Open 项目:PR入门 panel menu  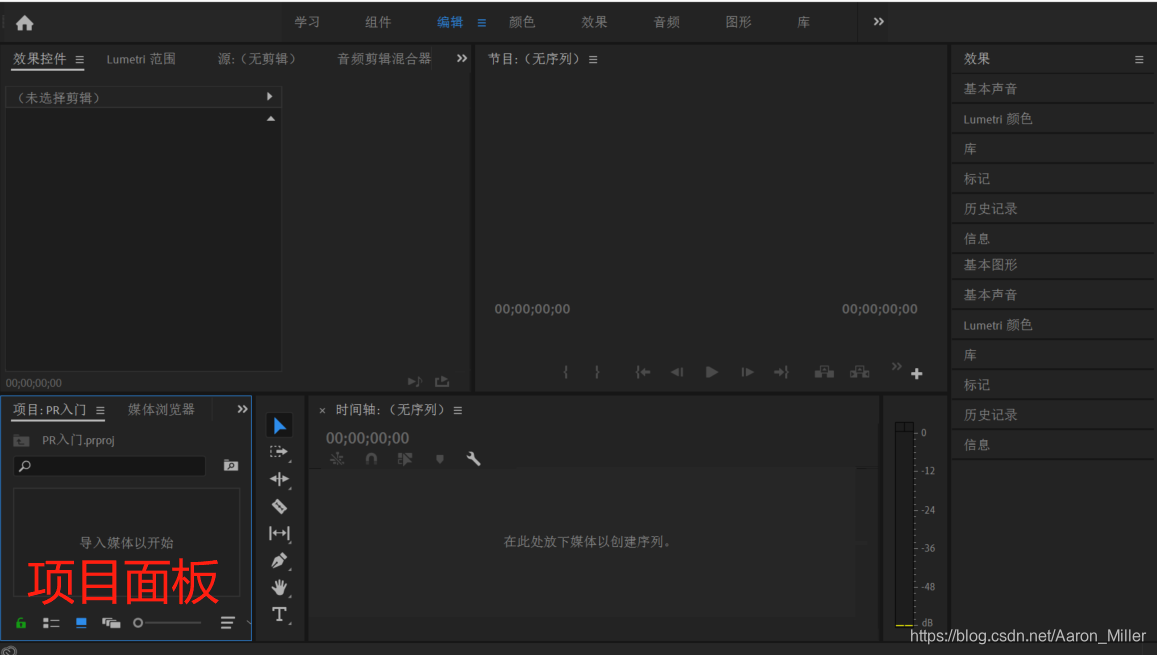pyautogui.click(x=100, y=411)
